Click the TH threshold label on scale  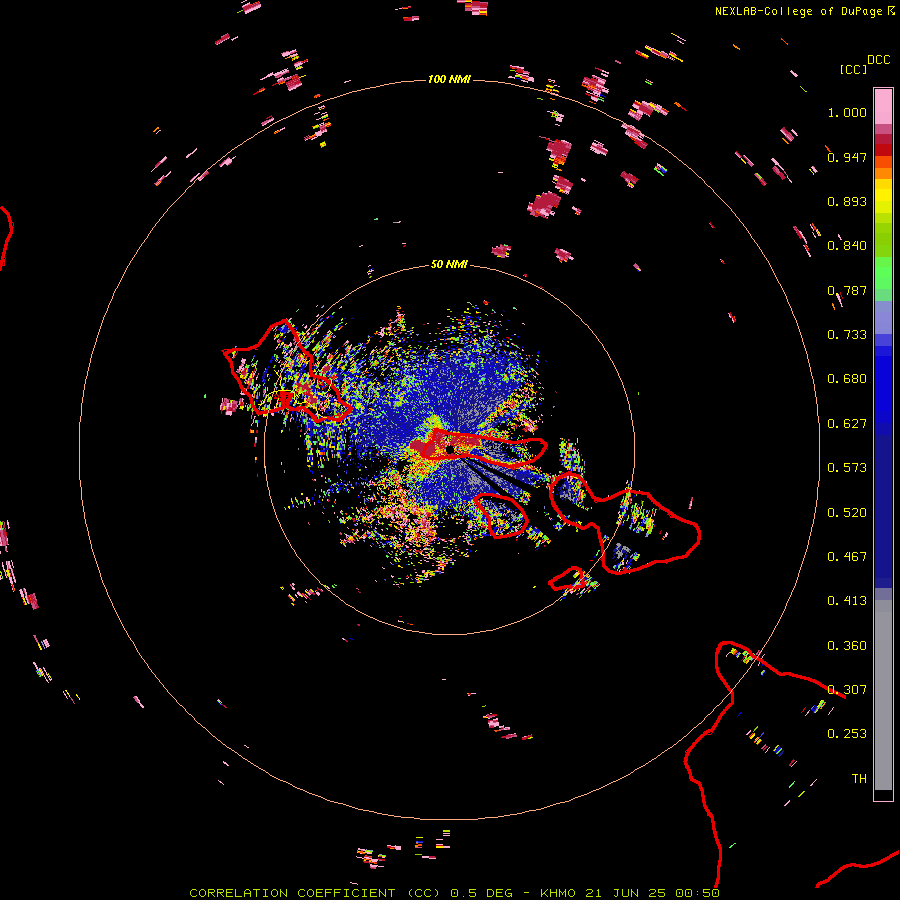pos(859,779)
